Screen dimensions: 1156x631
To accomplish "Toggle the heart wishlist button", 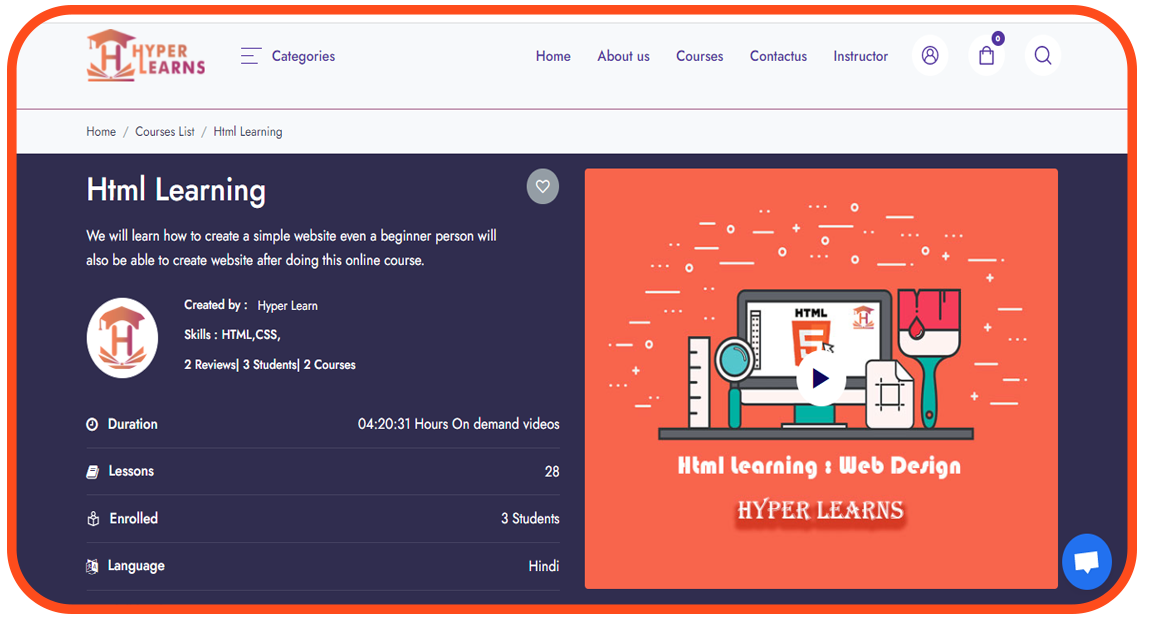I will (x=543, y=186).
